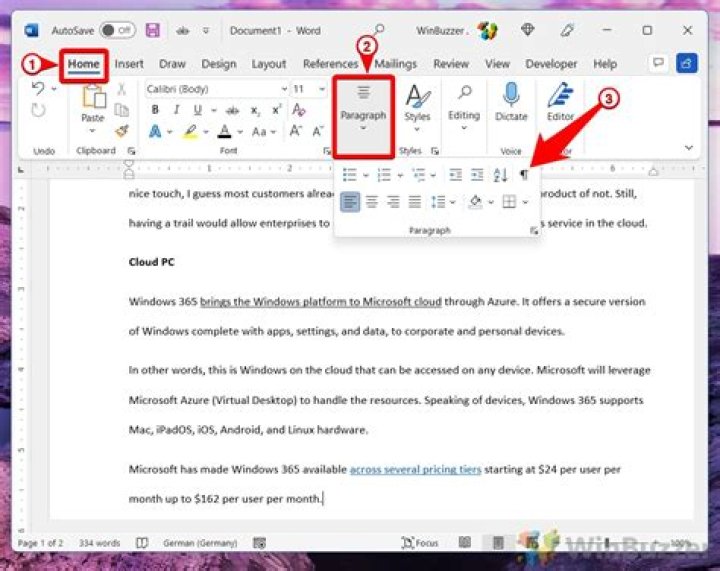This screenshot has height=571, width=720.
Task: Open the Styles gallery button
Action: (x=417, y=109)
